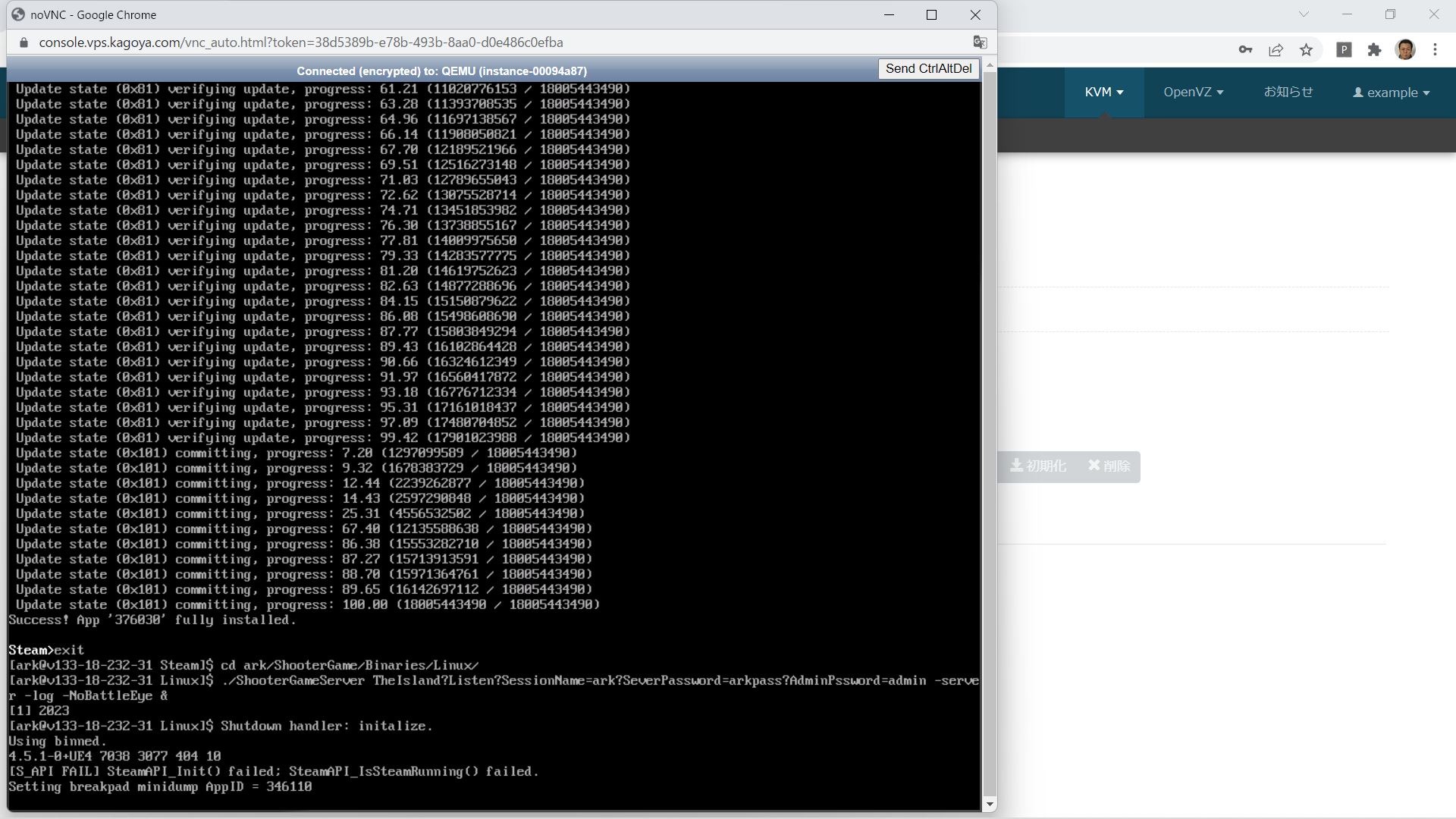Image resolution: width=1456 pixels, height=819 pixels.
Task: Open the KVM dropdown menu
Action: coord(1104,93)
